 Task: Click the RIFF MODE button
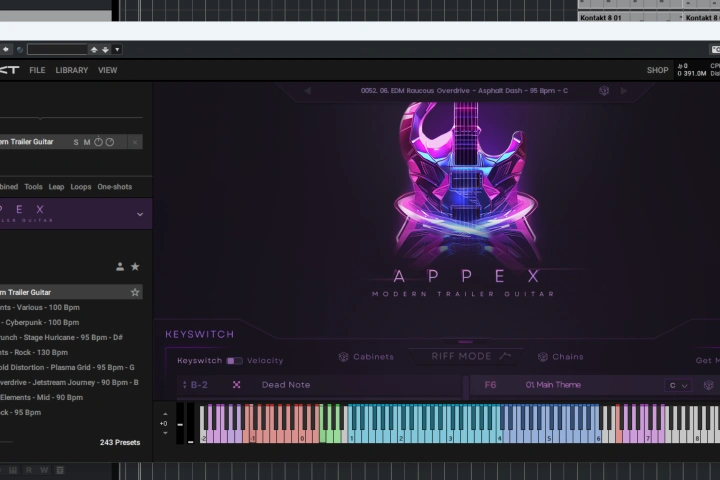pyautogui.click(x=468, y=356)
